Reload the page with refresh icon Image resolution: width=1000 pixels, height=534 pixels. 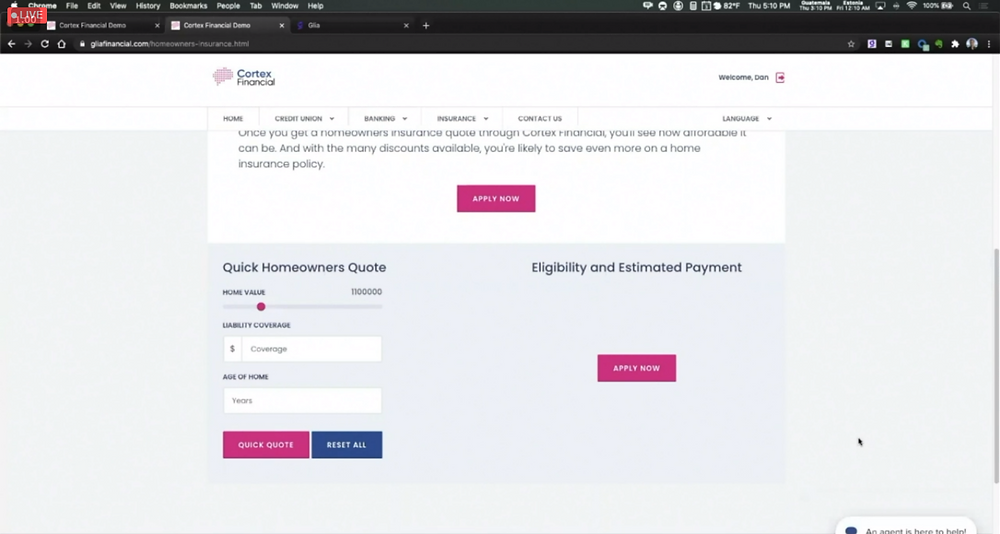pyautogui.click(x=45, y=44)
